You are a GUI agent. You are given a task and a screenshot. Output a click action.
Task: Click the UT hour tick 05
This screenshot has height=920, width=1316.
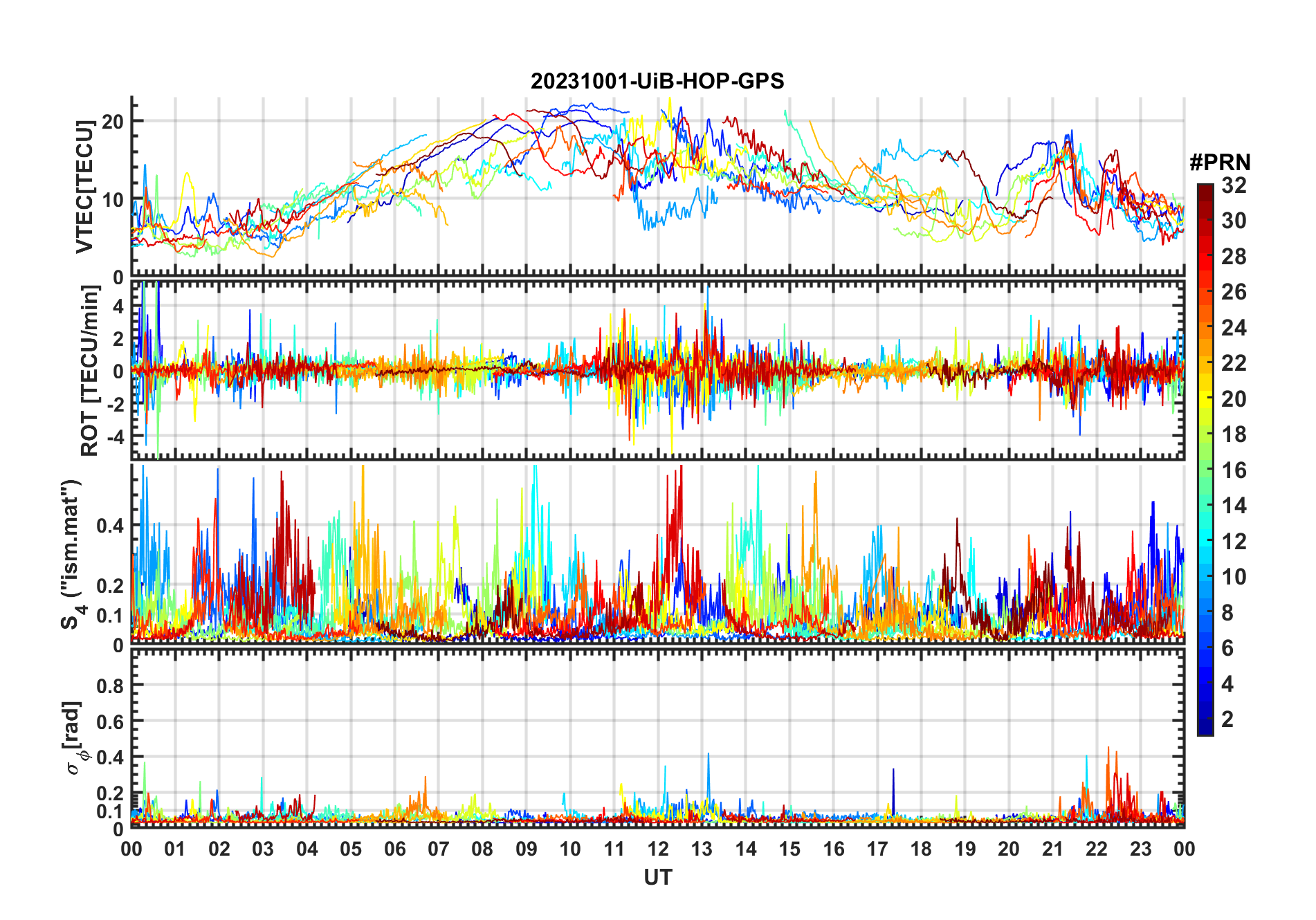351,849
